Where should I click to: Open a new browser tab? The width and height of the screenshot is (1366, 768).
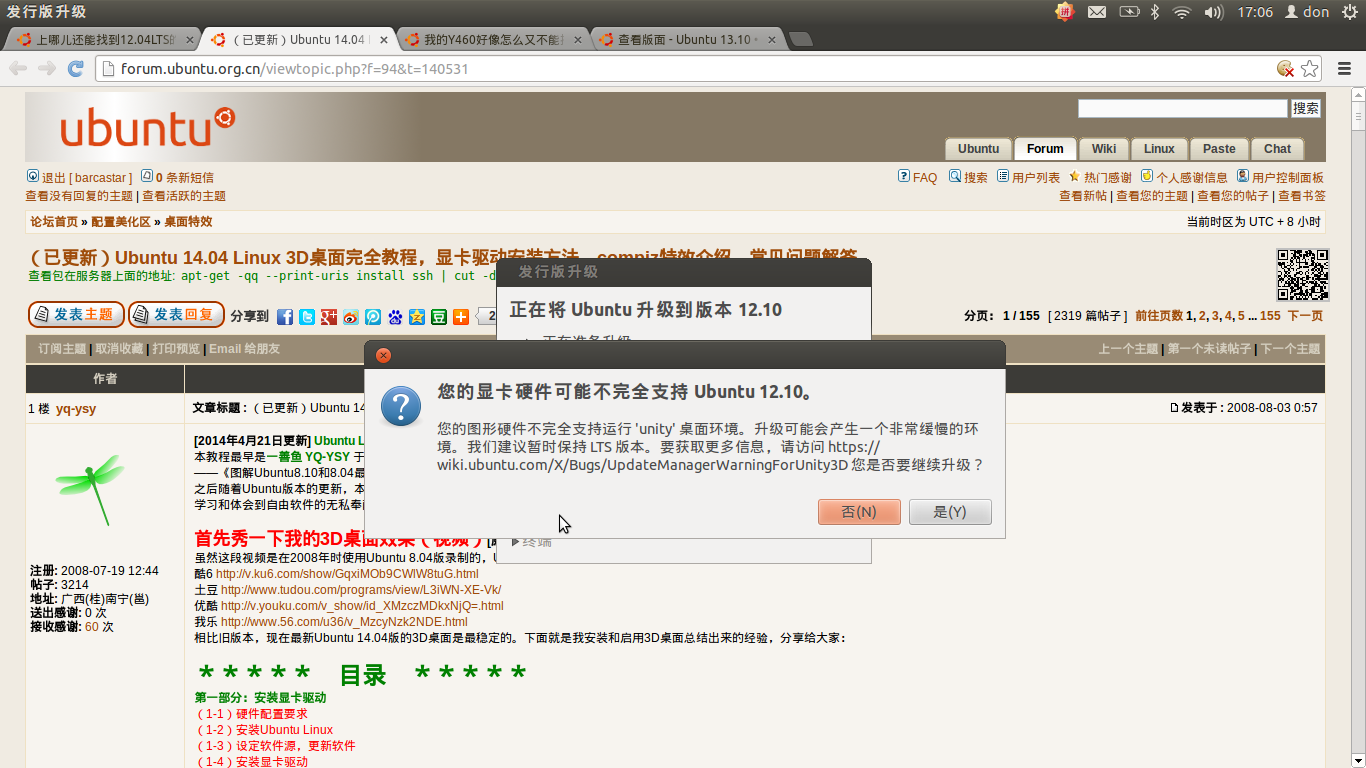800,40
